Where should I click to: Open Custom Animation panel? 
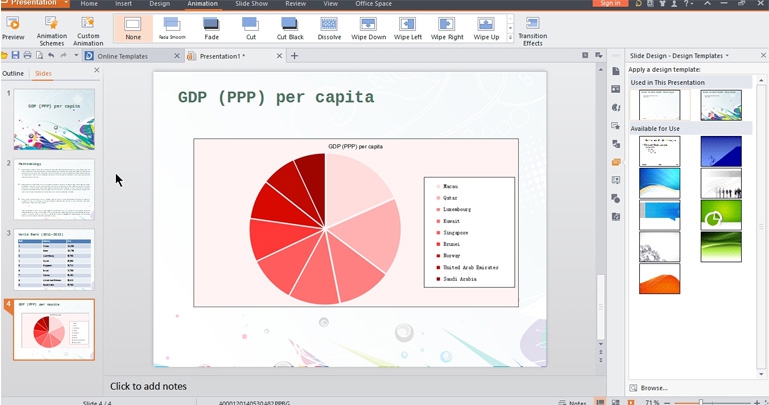coord(88,30)
